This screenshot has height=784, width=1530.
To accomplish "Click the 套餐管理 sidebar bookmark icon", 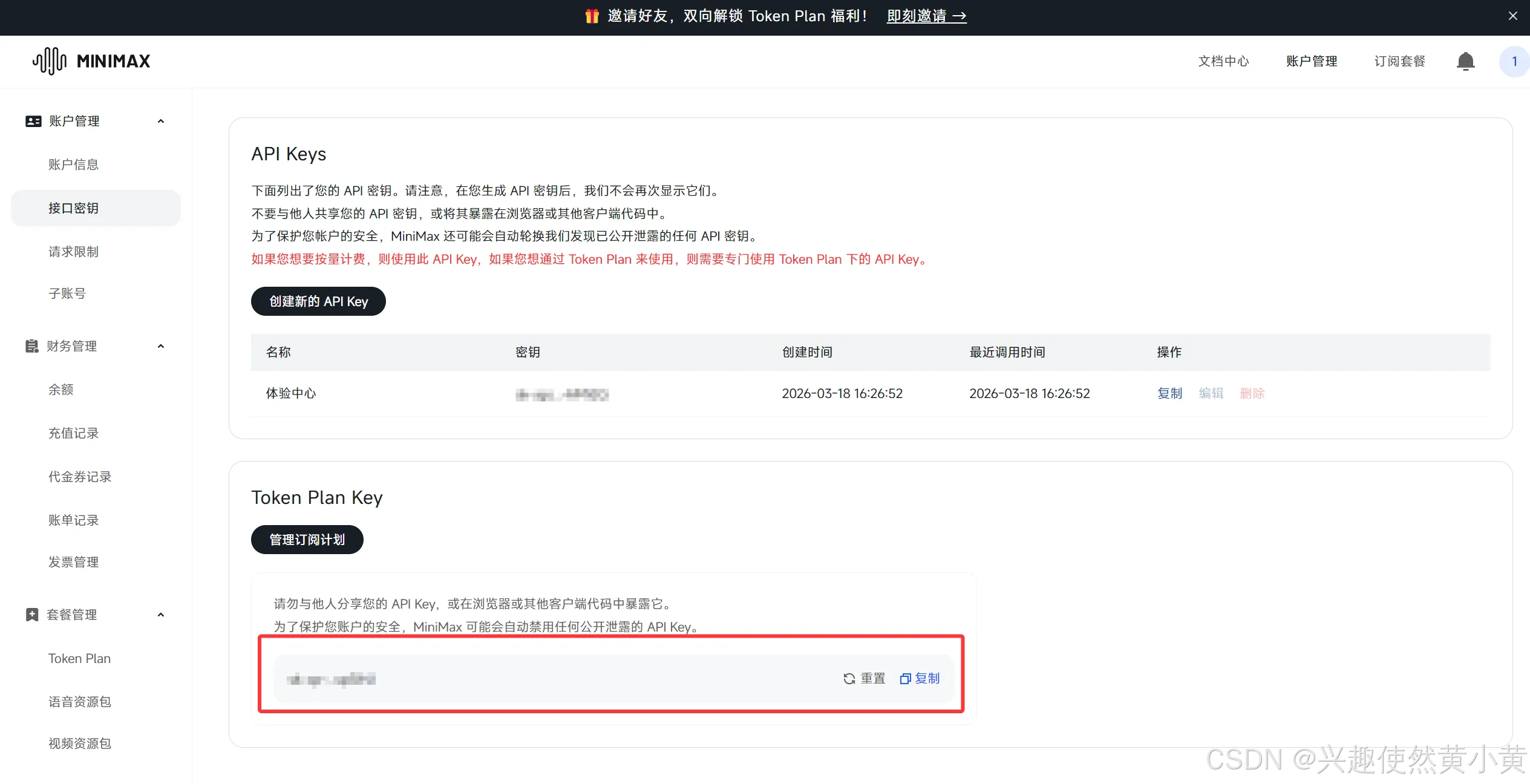I will [32, 615].
